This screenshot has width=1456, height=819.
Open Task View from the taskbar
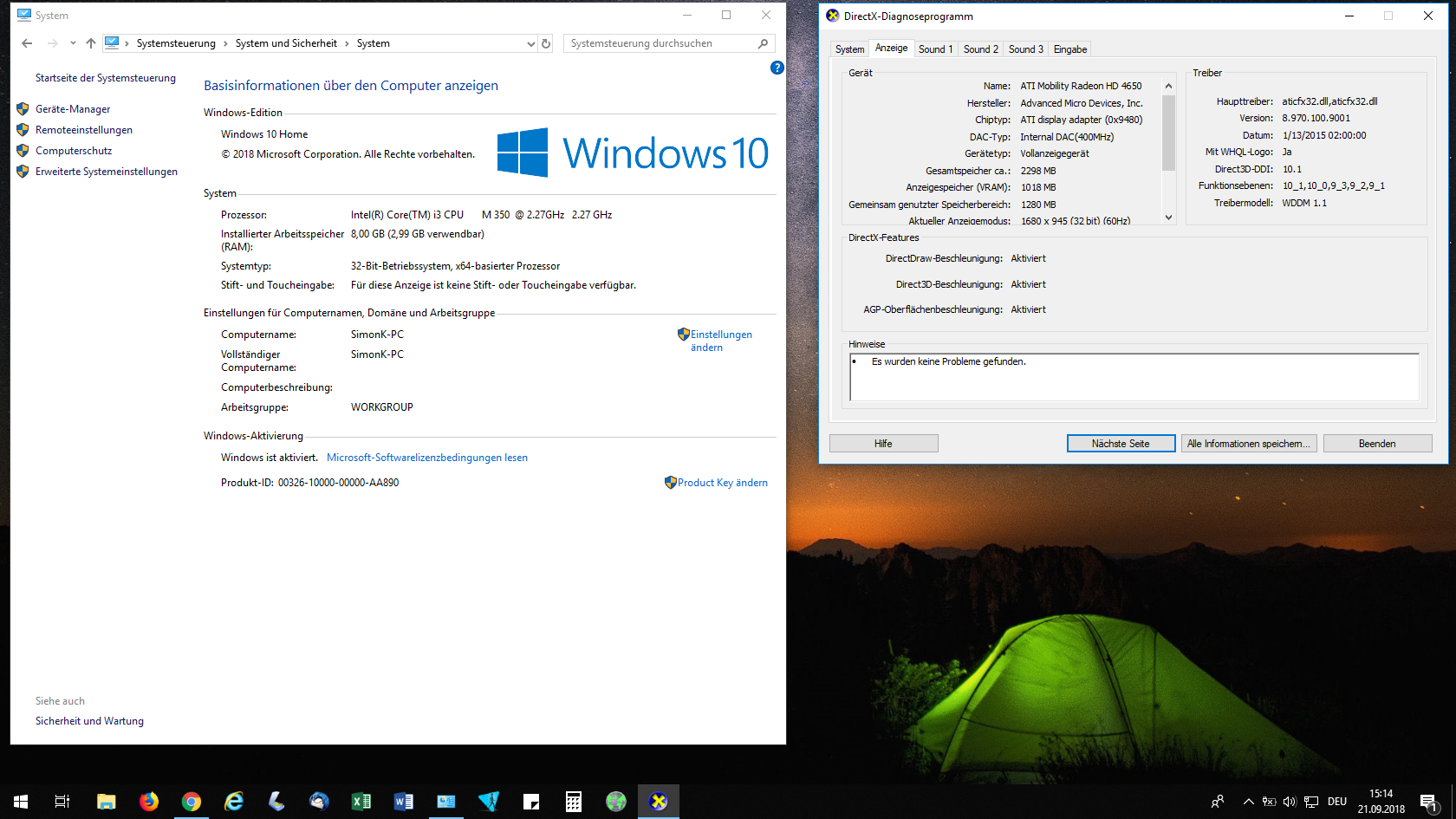pyautogui.click(x=62, y=802)
